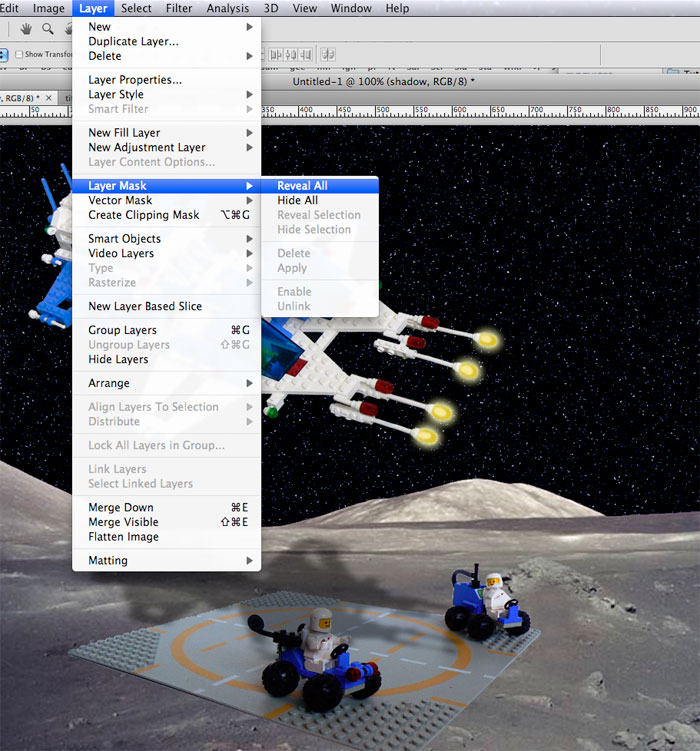Choose Layer Properties... menu item
The width and height of the screenshot is (700, 751).
click(166, 80)
